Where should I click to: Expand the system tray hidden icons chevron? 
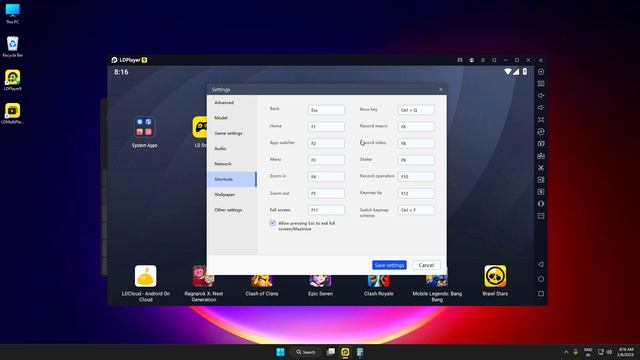566,352
